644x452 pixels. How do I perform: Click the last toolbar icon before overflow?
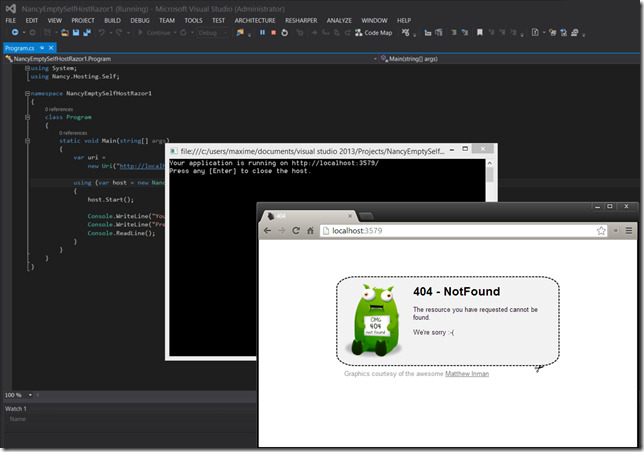tap(574, 32)
